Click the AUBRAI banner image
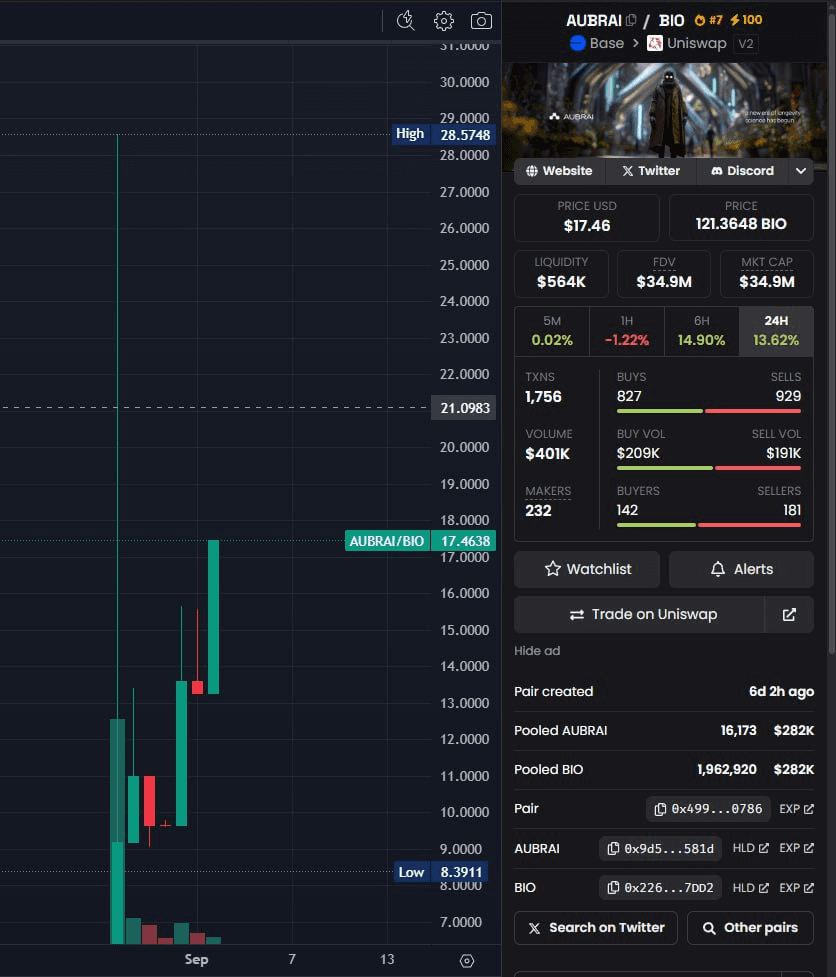The width and height of the screenshot is (836, 977). coord(664,110)
